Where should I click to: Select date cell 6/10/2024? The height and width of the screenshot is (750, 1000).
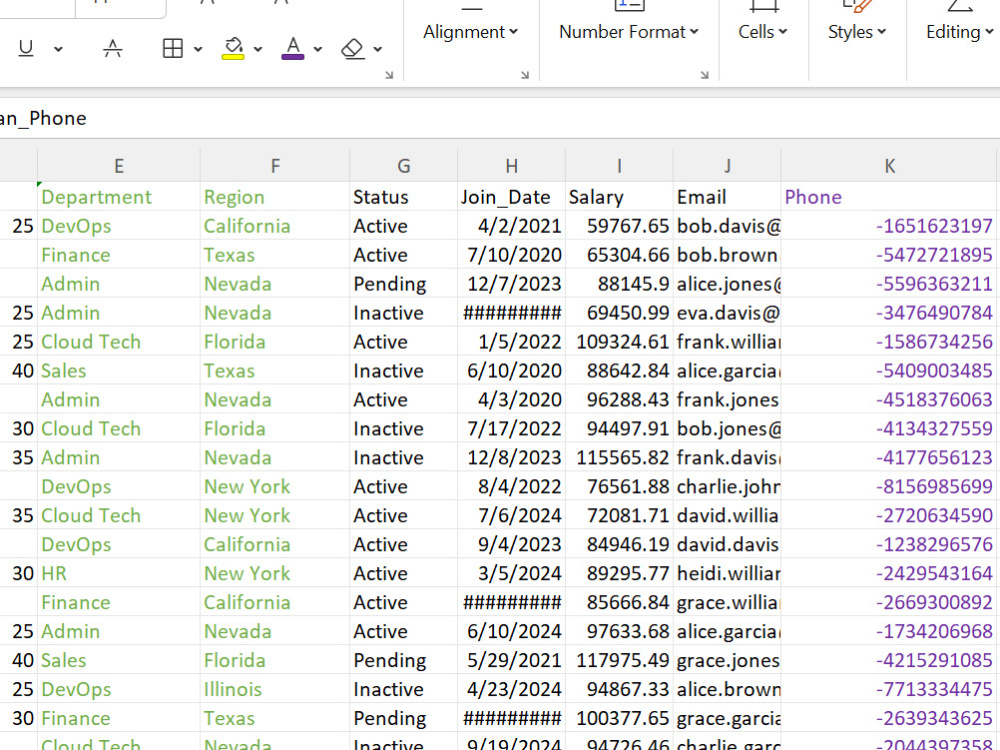point(511,631)
